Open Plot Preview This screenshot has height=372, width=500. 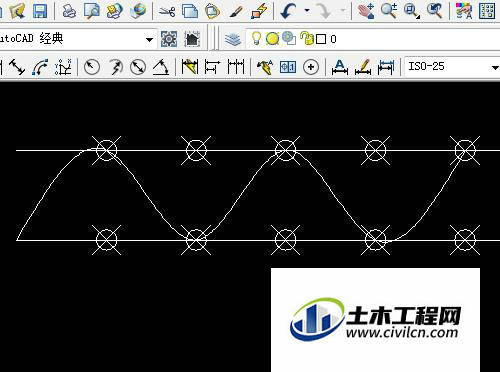point(92,11)
